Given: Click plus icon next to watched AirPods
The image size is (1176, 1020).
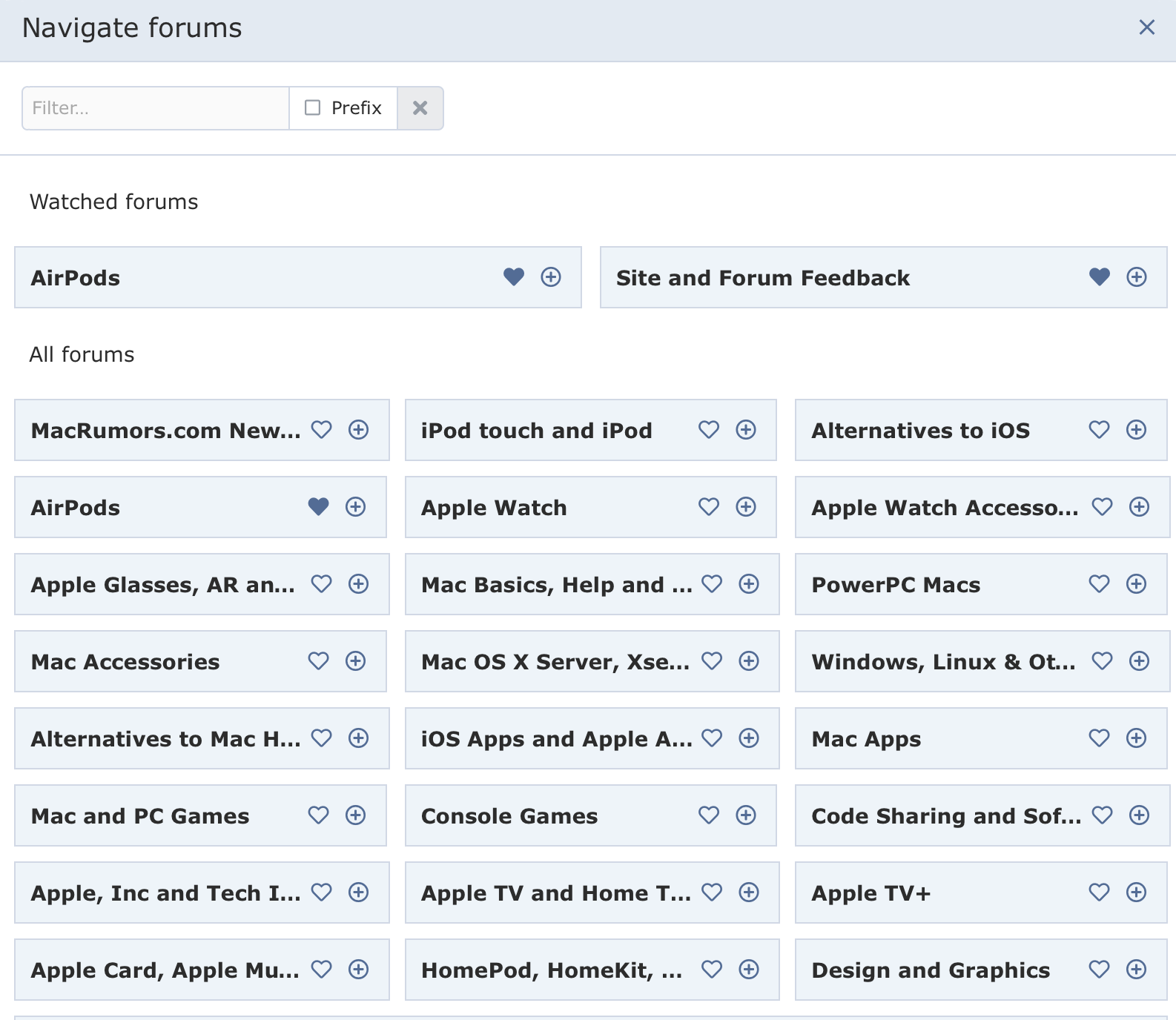Looking at the screenshot, I should coord(551,277).
